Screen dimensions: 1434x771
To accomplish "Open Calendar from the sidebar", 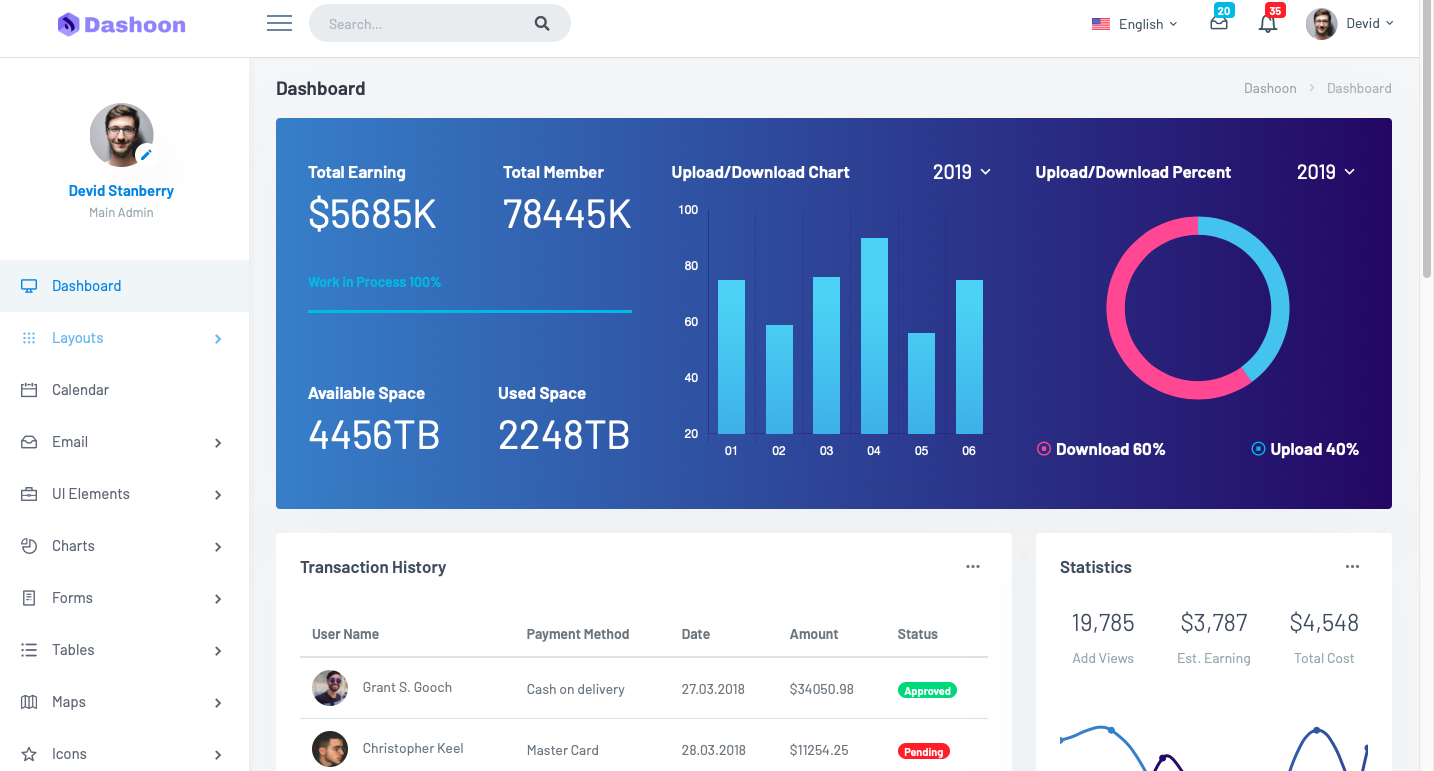I will [x=80, y=390].
